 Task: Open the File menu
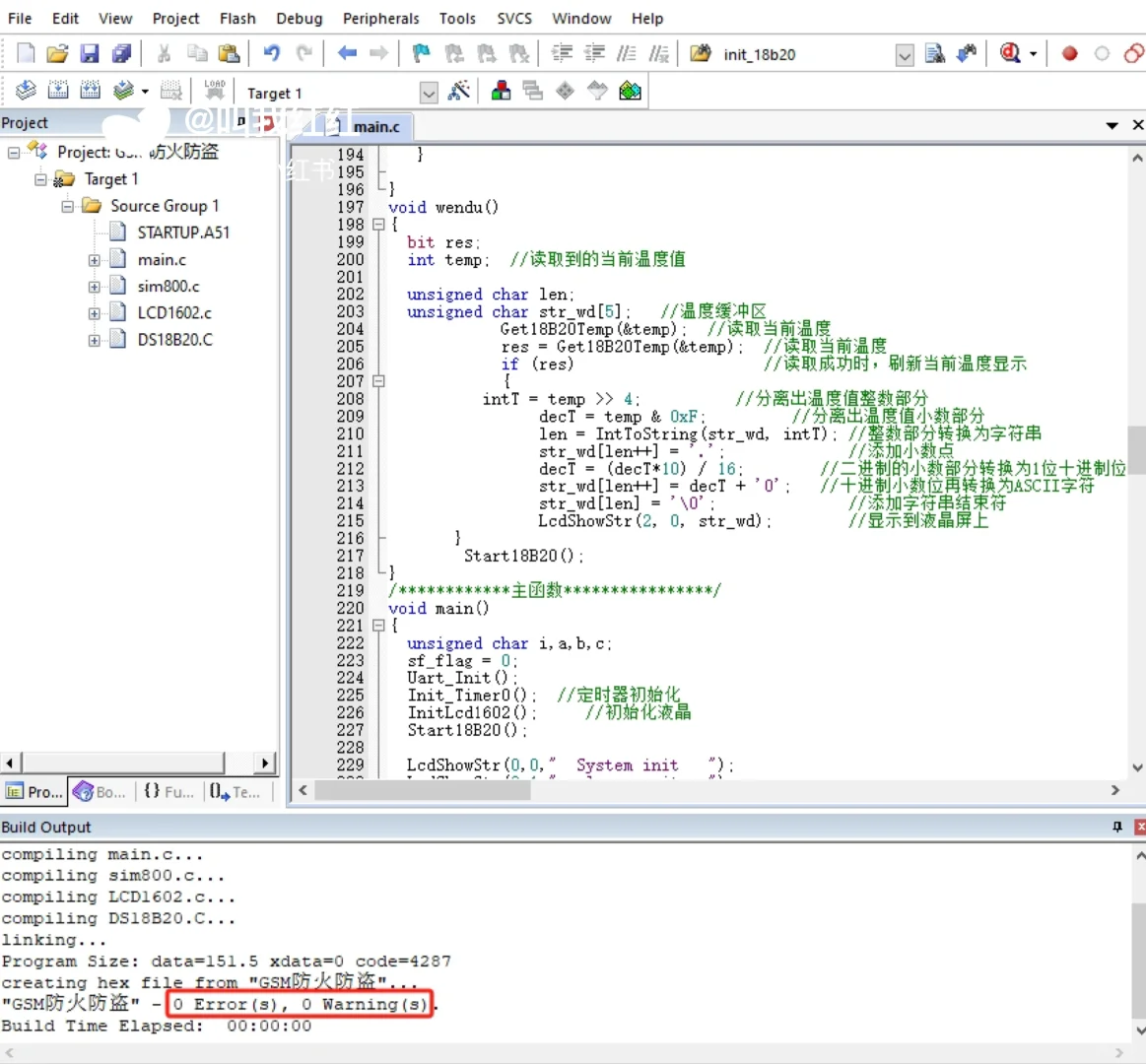(20, 19)
